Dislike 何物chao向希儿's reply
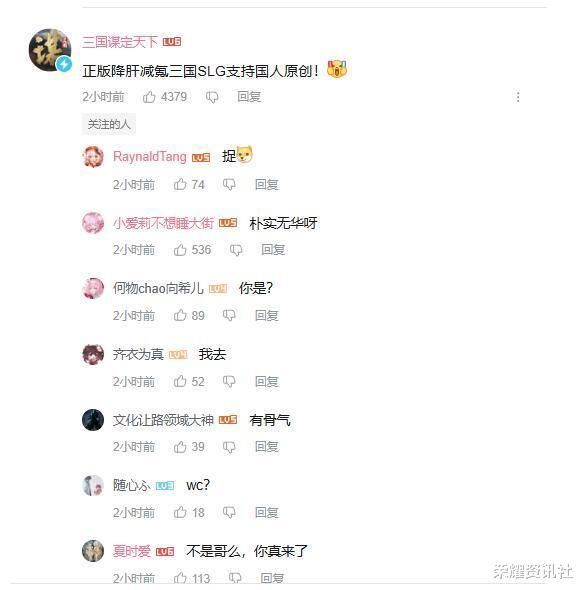581x590 pixels. (x=229, y=315)
